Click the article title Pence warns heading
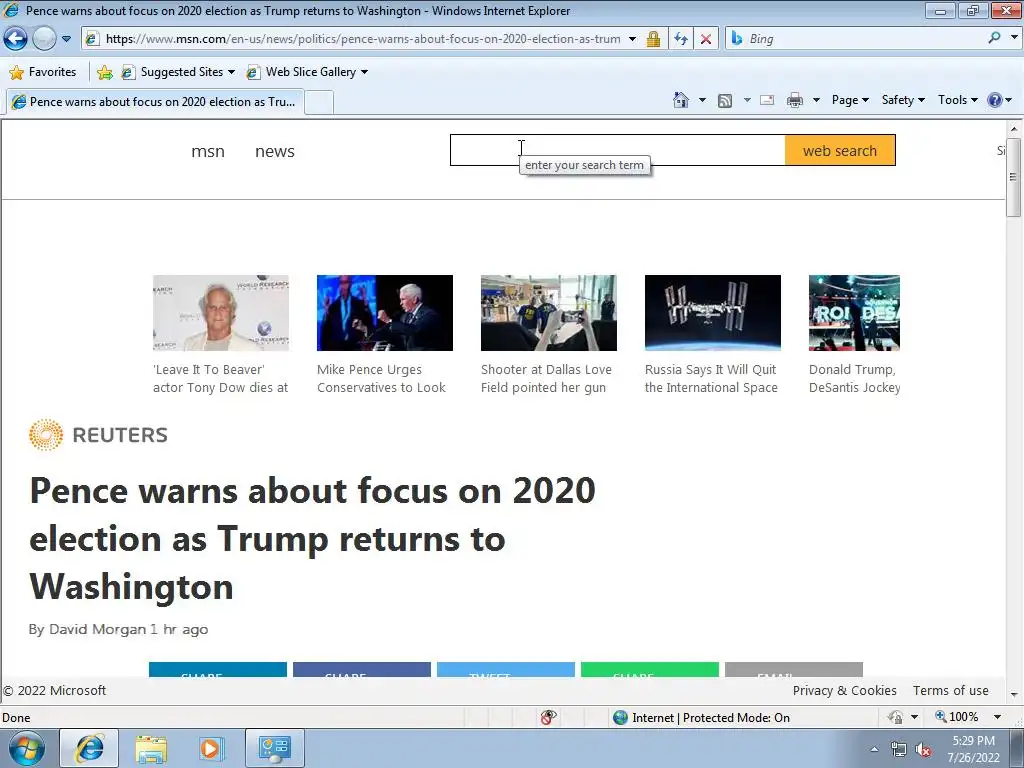This screenshot has height=768, width=1024. [x=312, y=538]
